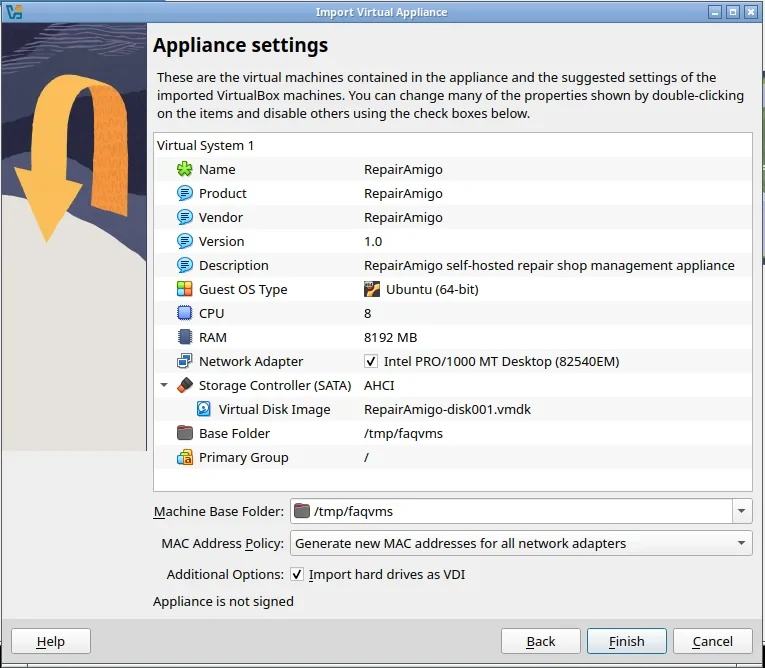Select the AHCI controller value
765x668 pixels.
[x=379, y=385]
